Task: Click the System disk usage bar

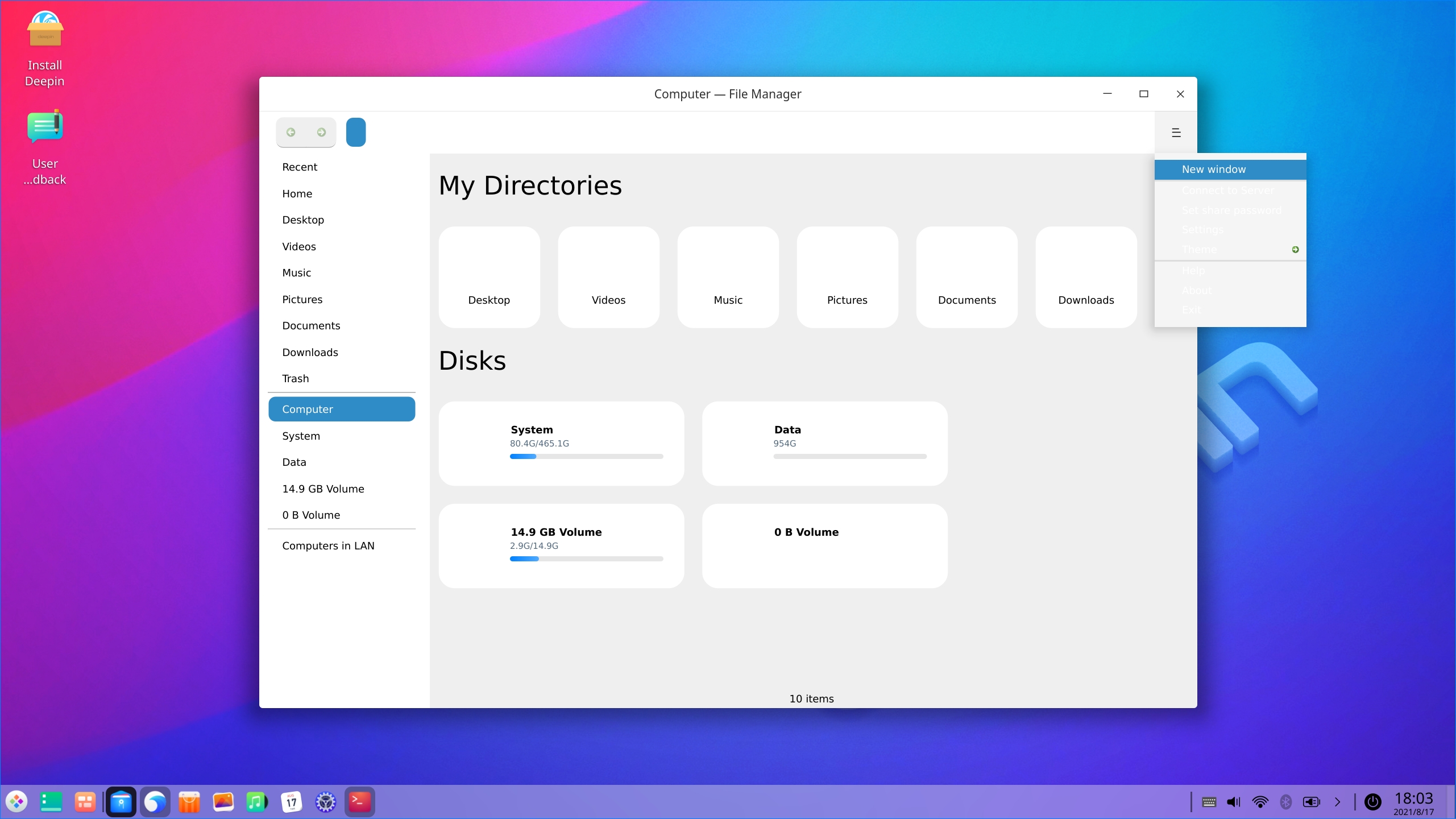Action: [586, 456]
